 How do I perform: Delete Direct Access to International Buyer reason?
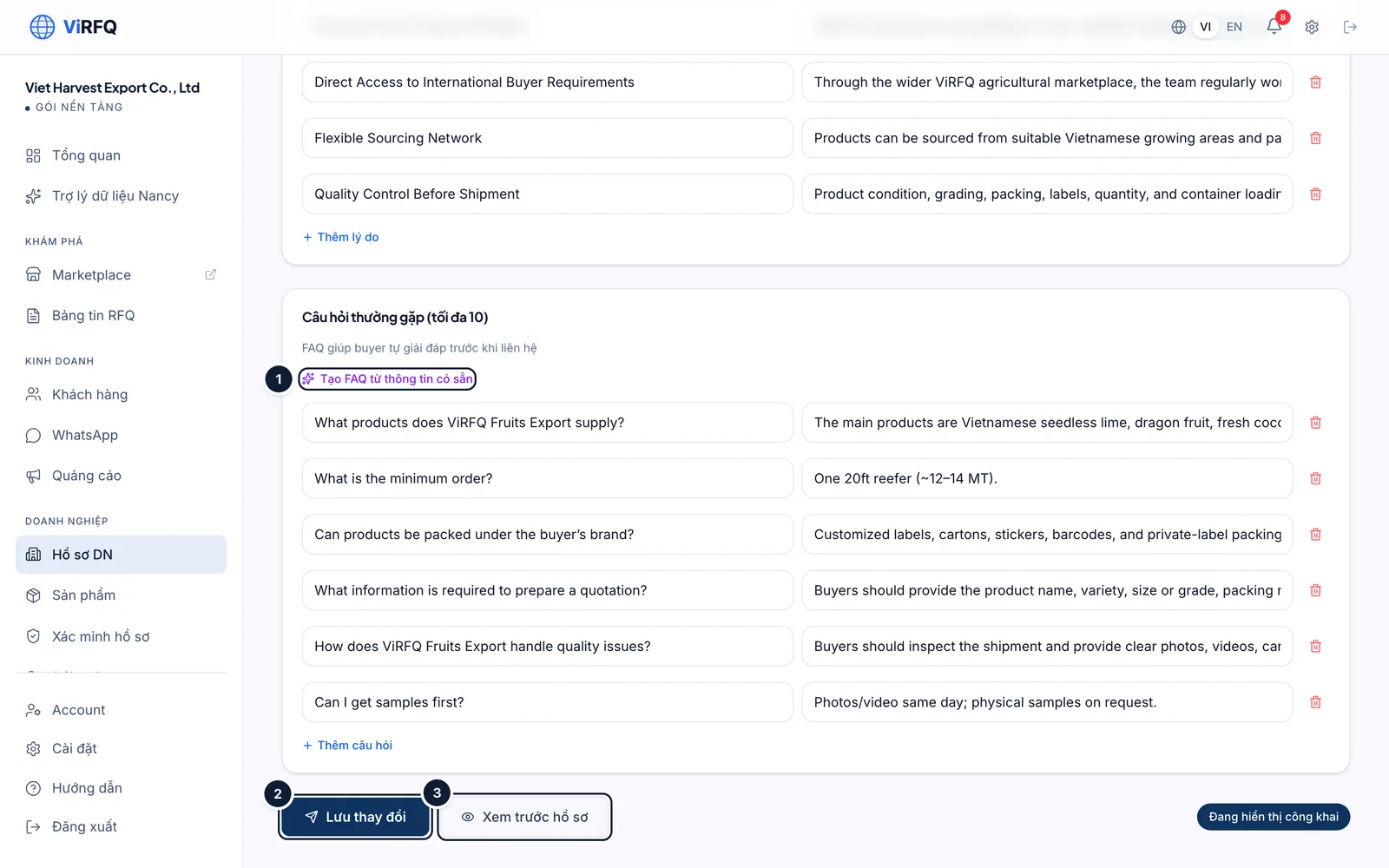click(1315, 82)
